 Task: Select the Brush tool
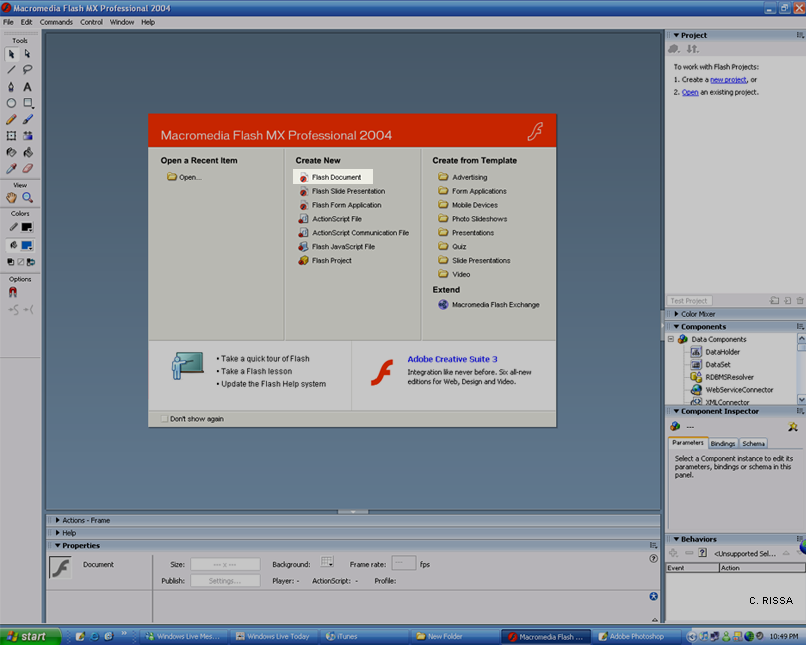pyautogui.click(x=28, y=119)
